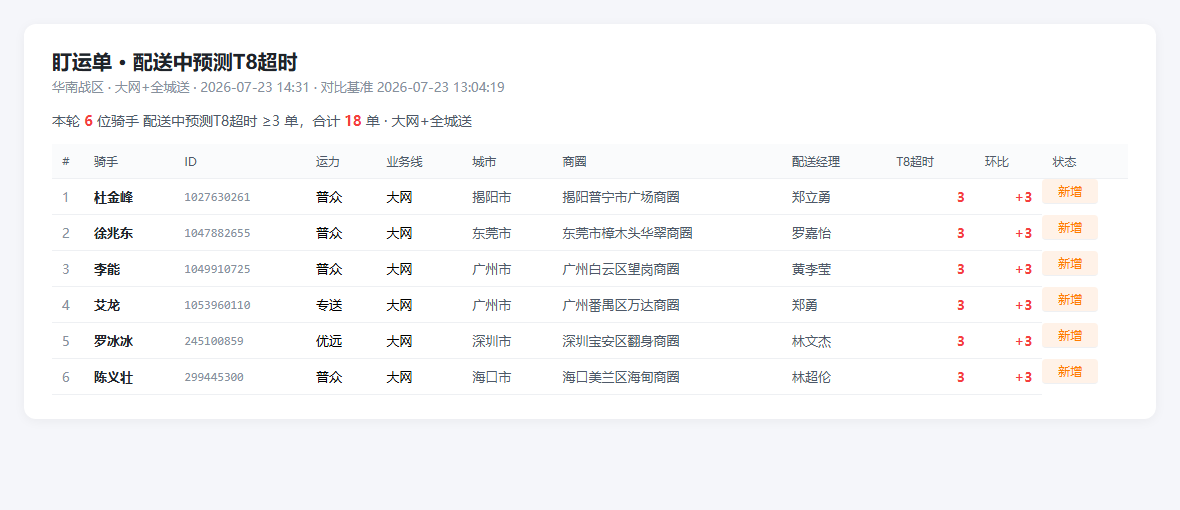Select rider name 李能

point(107,269)
